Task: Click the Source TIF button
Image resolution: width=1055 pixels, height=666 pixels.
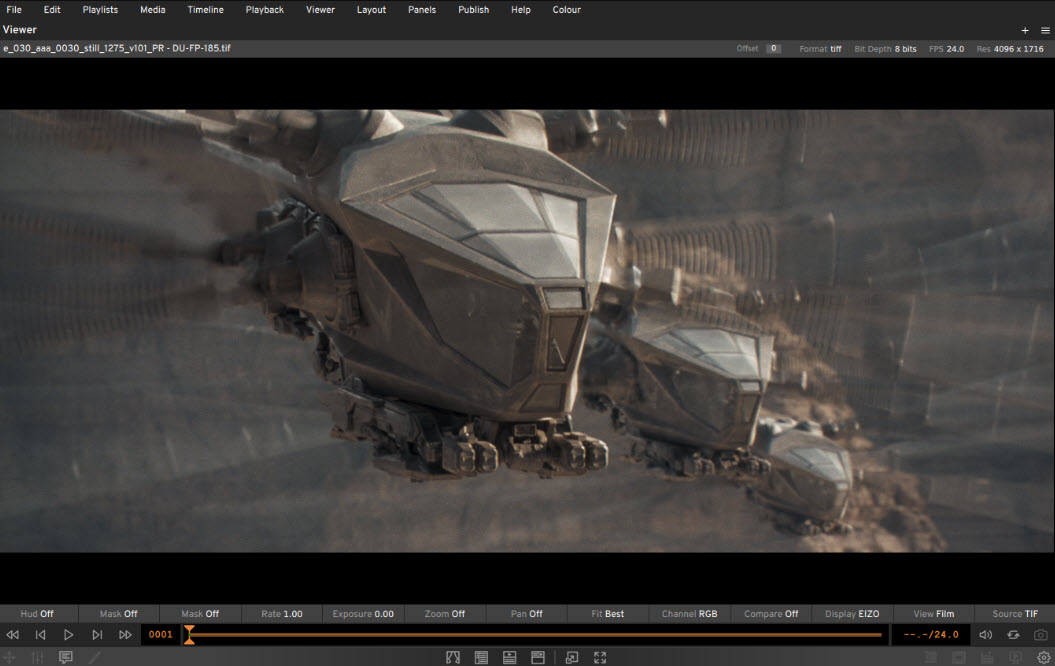Action: point(1015,614)
